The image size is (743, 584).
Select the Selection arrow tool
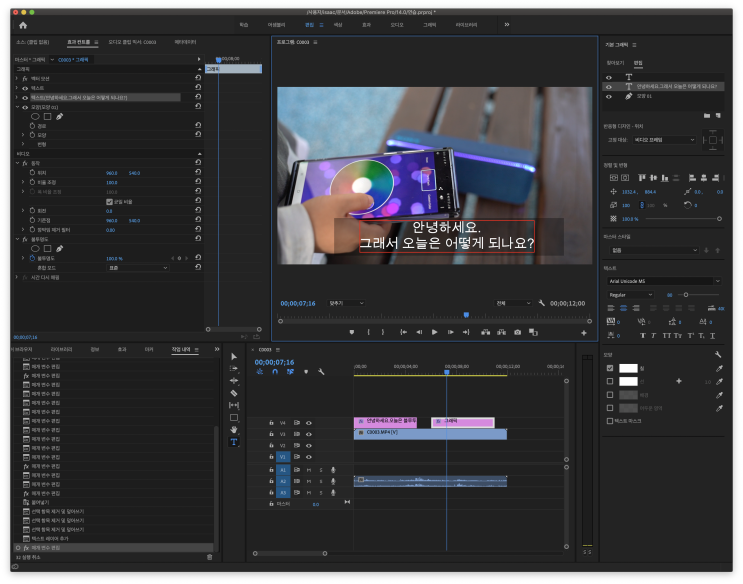(x=234, y=356)
